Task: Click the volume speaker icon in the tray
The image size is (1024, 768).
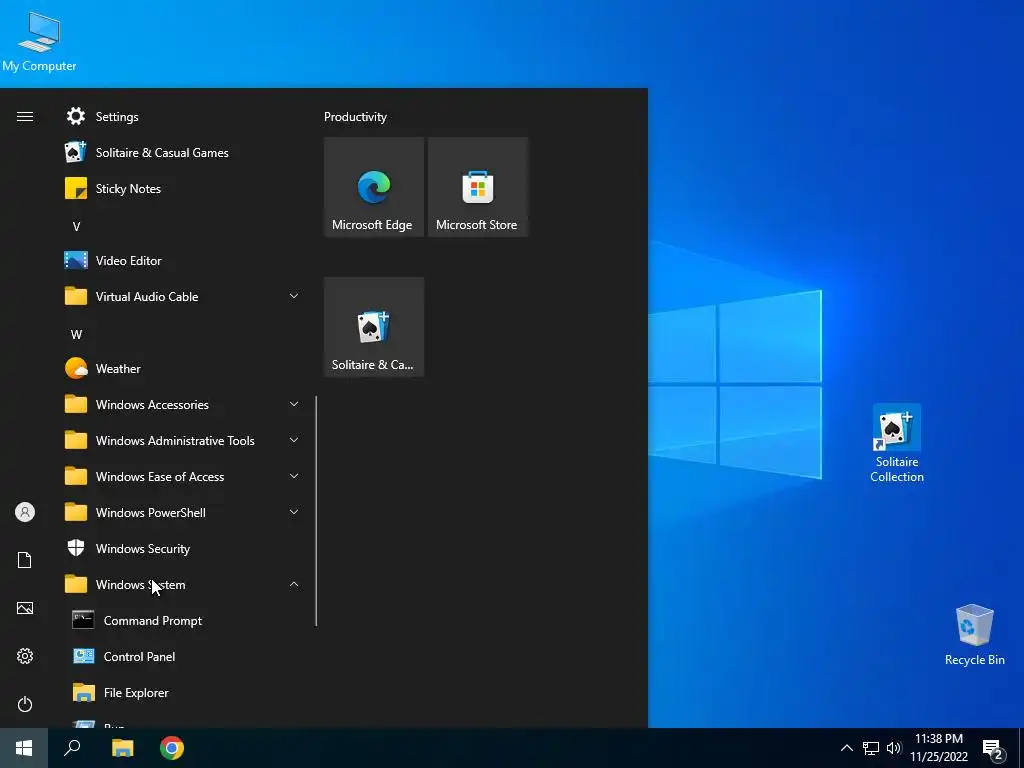Action: pyautogui.click(x=894, y=748)
